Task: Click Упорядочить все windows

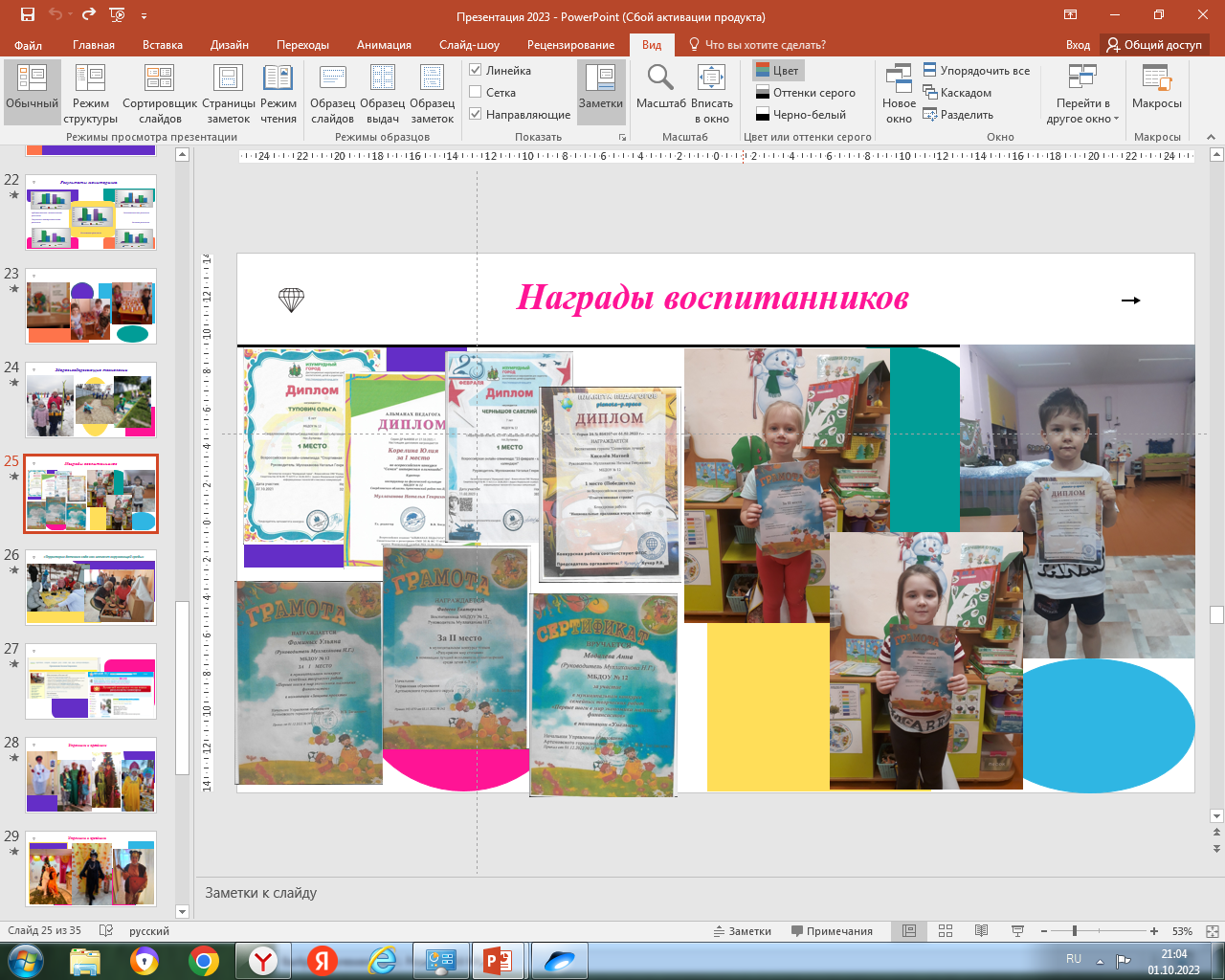Action: [x=976, y=71]
